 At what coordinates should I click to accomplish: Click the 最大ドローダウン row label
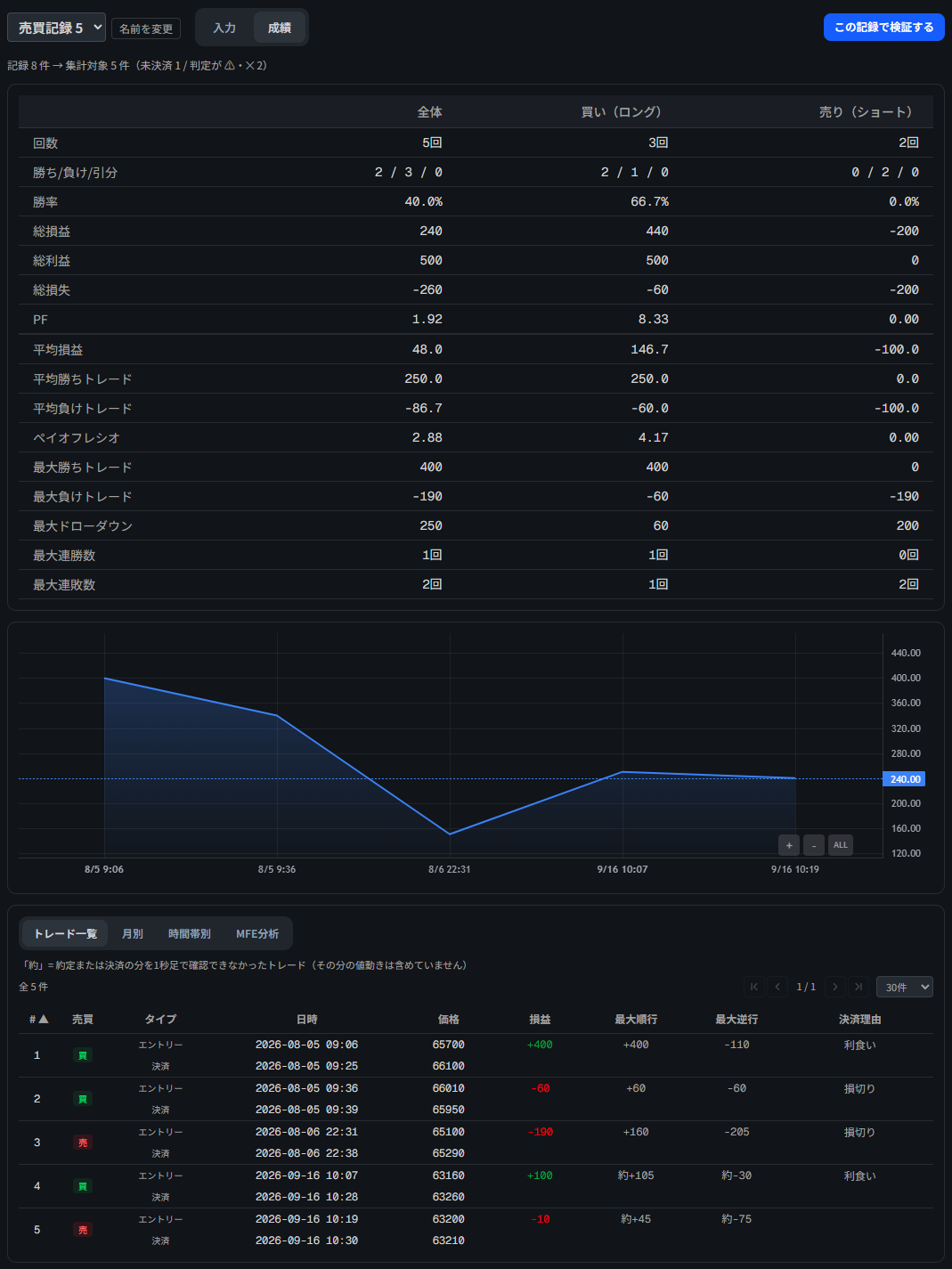point(83,526)
